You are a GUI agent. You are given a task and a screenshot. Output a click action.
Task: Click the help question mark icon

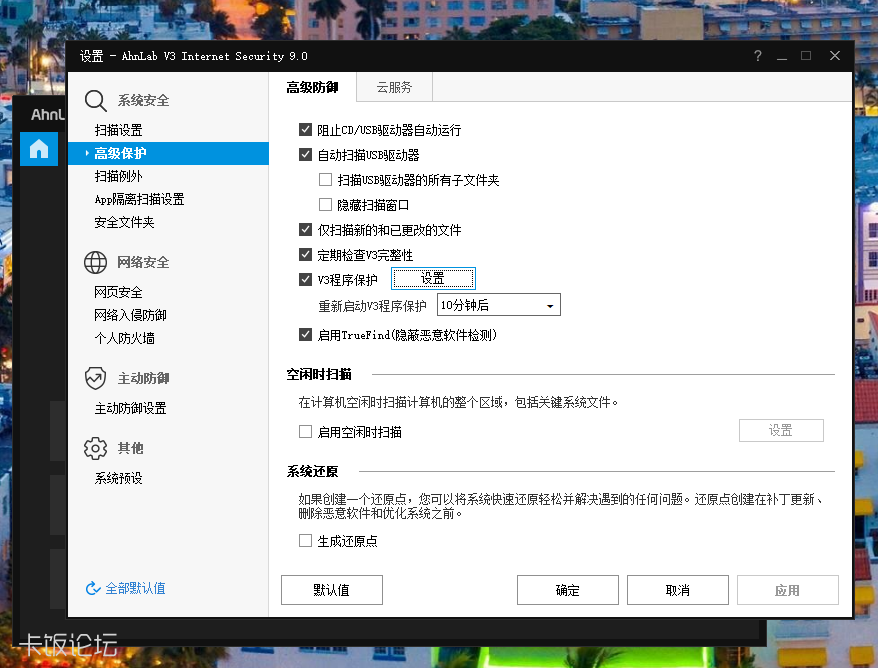pos(757,56)
